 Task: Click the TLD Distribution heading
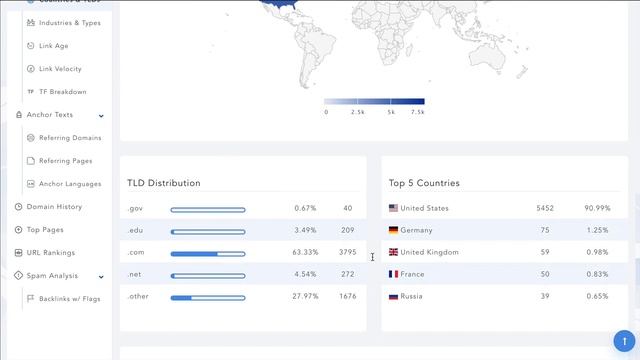[164, 183]
